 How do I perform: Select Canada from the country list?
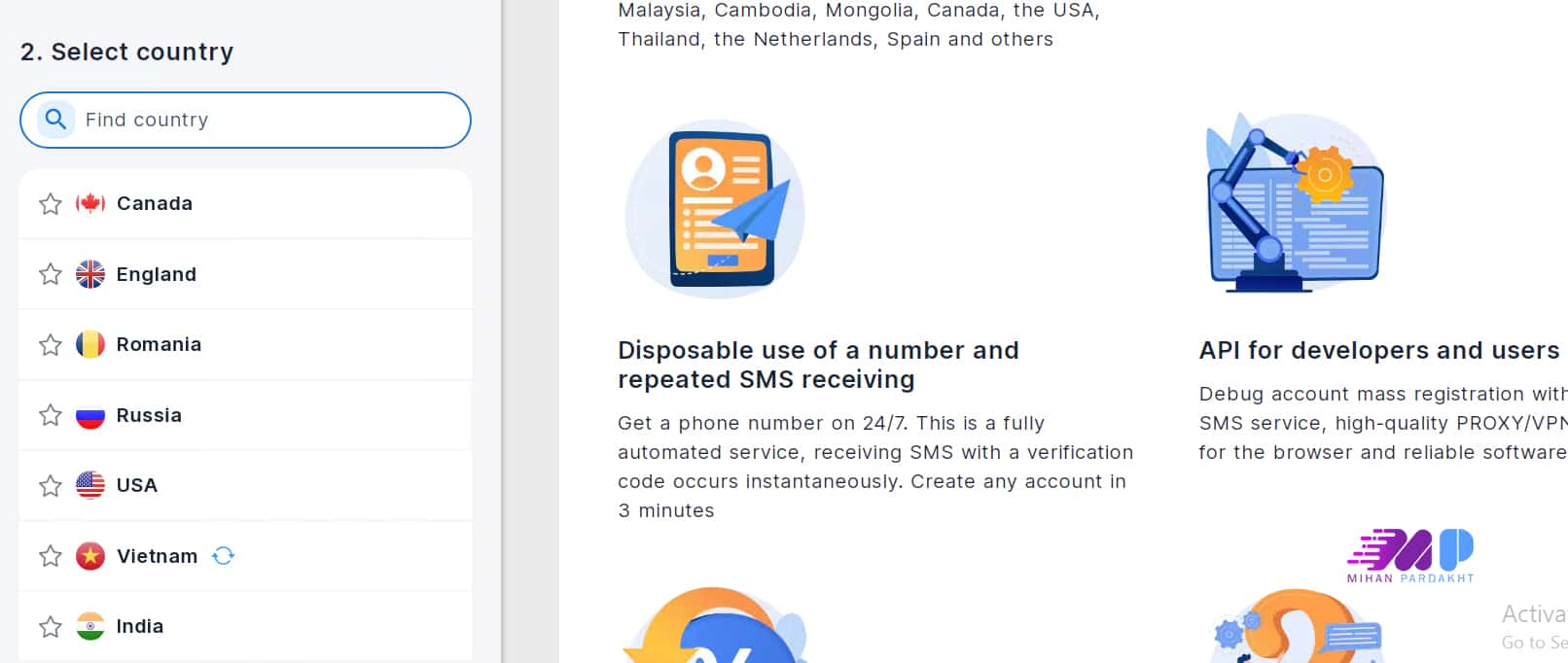coord(245,203)
